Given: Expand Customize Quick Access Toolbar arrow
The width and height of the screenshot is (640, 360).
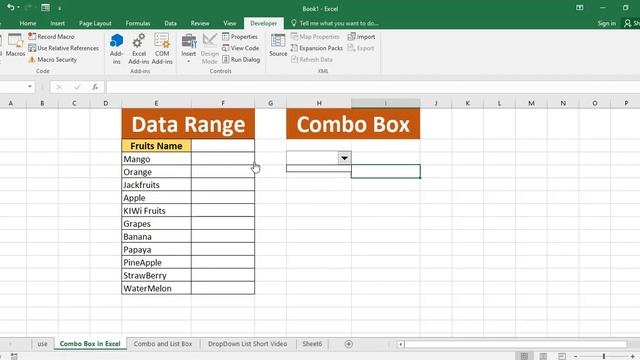Looking at the screenshot, I should tap(60, 8).
